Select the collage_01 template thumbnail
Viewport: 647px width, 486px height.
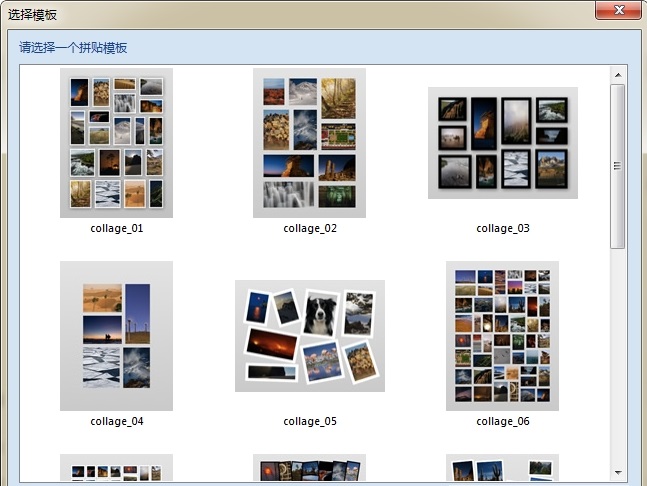click(x=116, y=143)
